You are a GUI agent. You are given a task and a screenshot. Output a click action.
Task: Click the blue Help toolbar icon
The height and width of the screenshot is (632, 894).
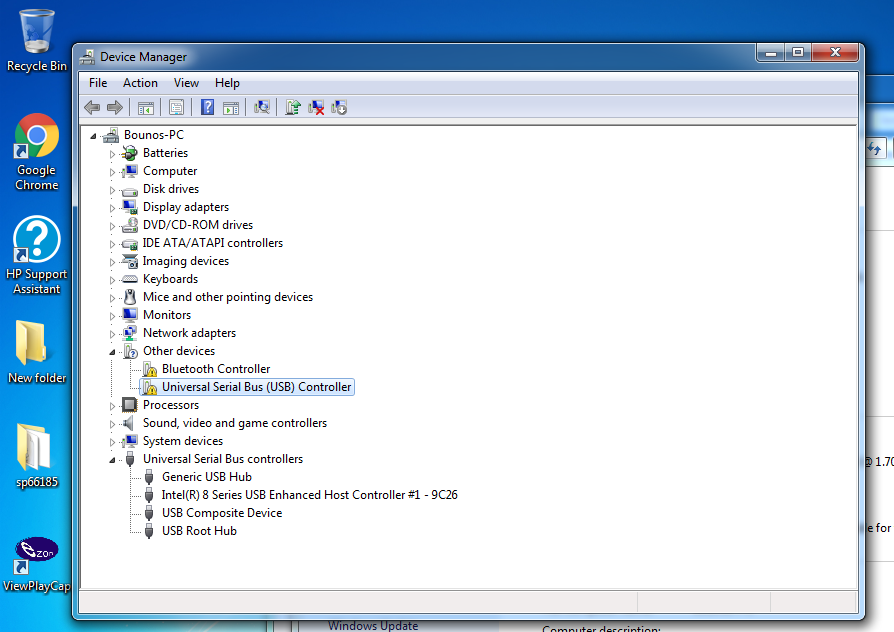(207, 107)
